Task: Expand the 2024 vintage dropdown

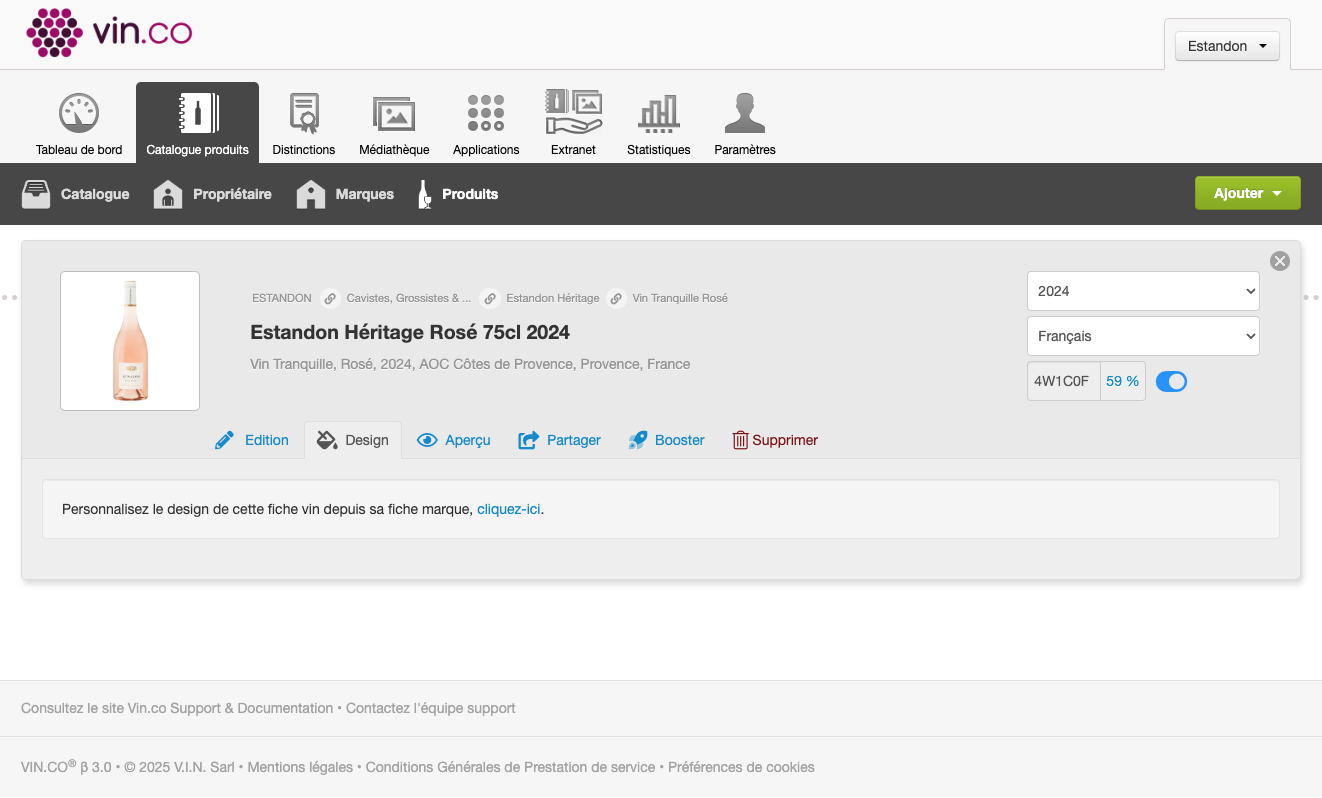Action: tap(1143, 291)
